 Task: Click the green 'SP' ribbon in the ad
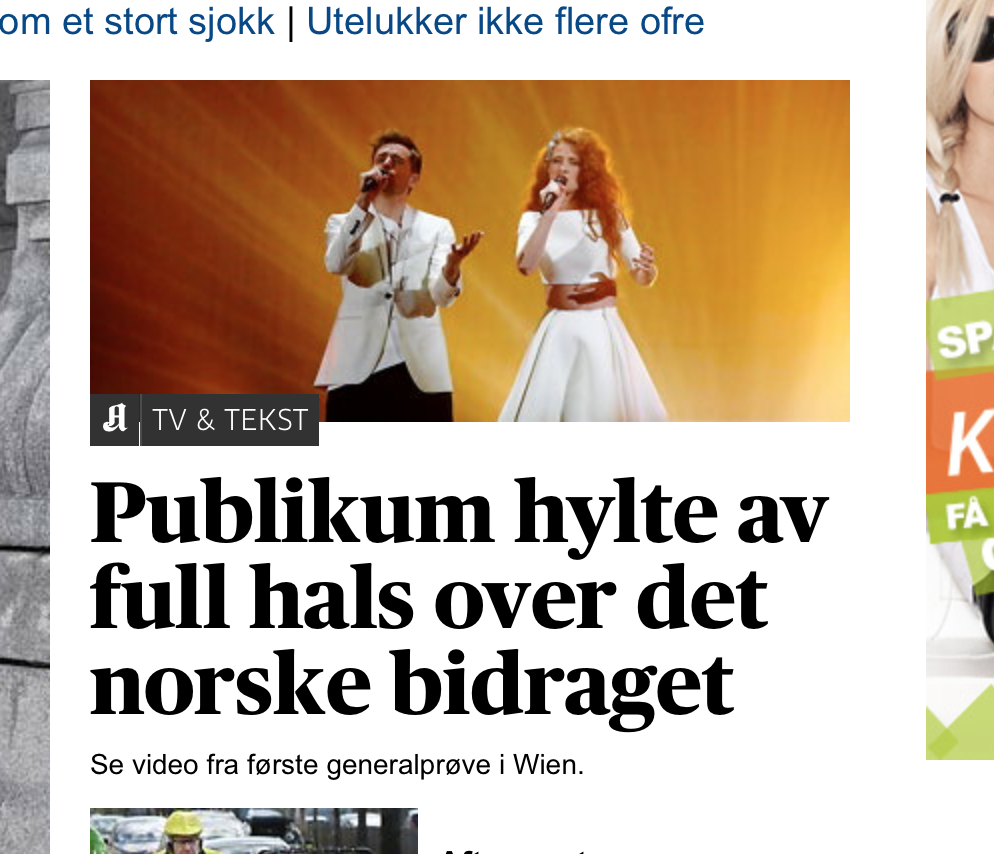(x=962, y=337)
